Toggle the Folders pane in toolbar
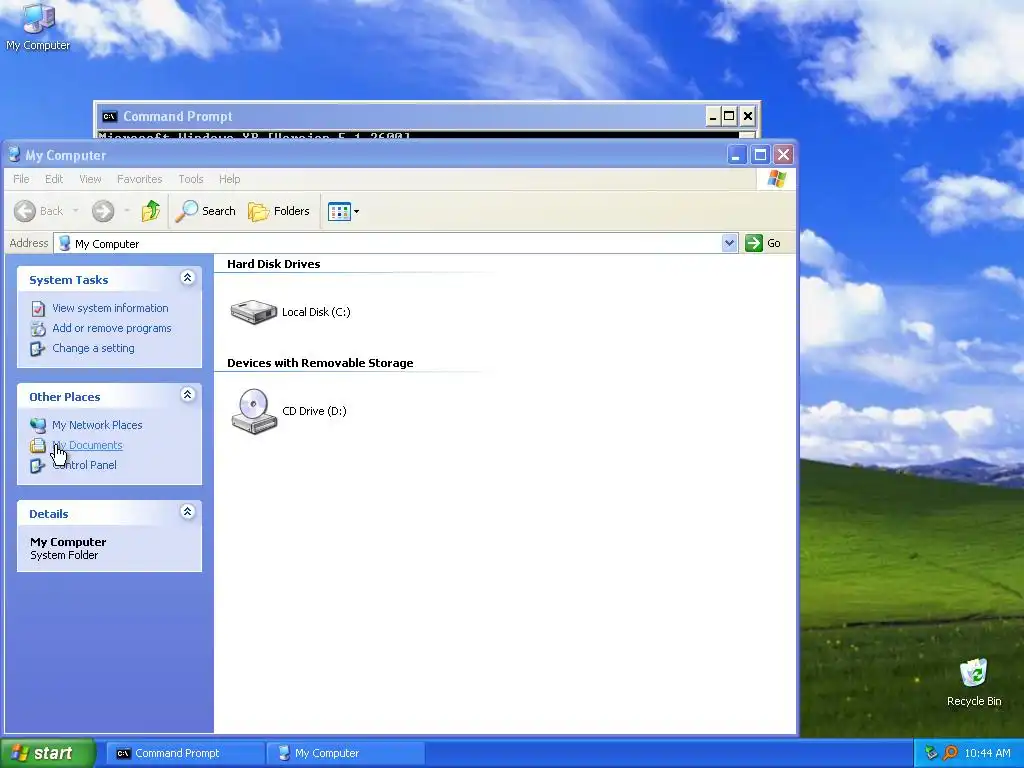The width and height of the screenshot is (1024, 768). 279,211
